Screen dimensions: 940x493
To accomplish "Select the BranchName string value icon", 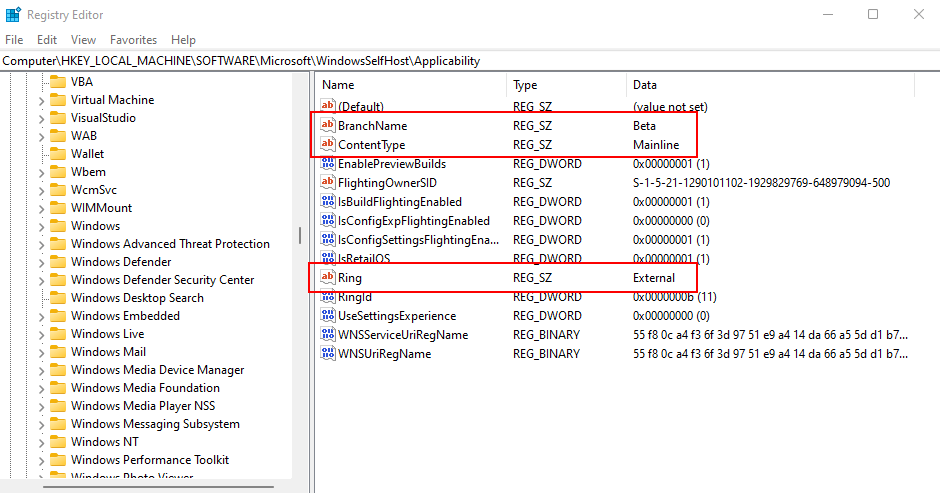I will (x=327, y=125).
